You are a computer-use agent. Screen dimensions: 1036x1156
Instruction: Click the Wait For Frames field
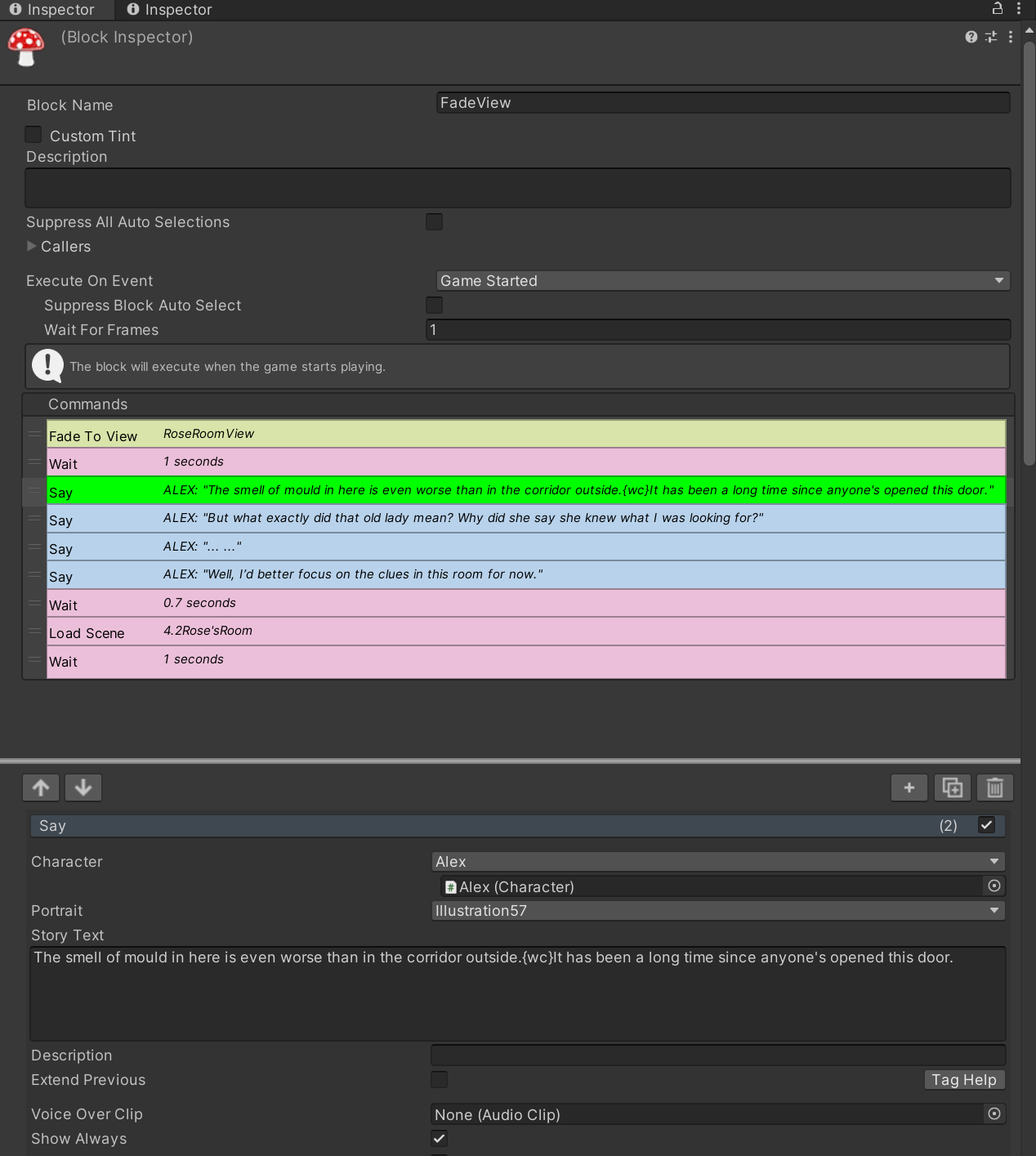point(718,330)
